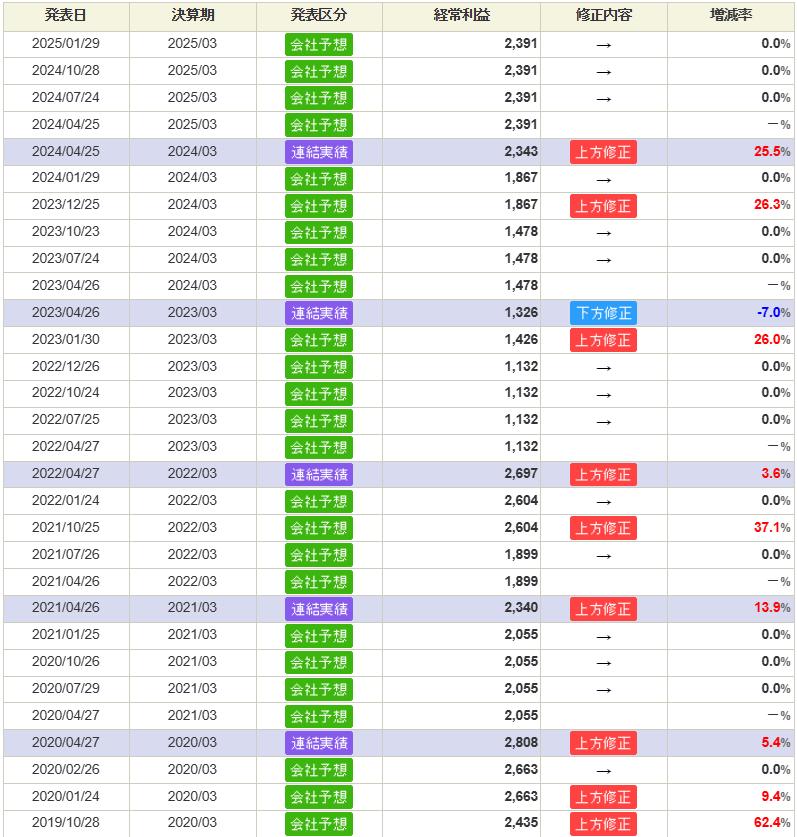Click 上方修正 badge in the 25.5% row
Image resolution: width=797 pixels, height=837 pixels.
click(x=603, y=152)
